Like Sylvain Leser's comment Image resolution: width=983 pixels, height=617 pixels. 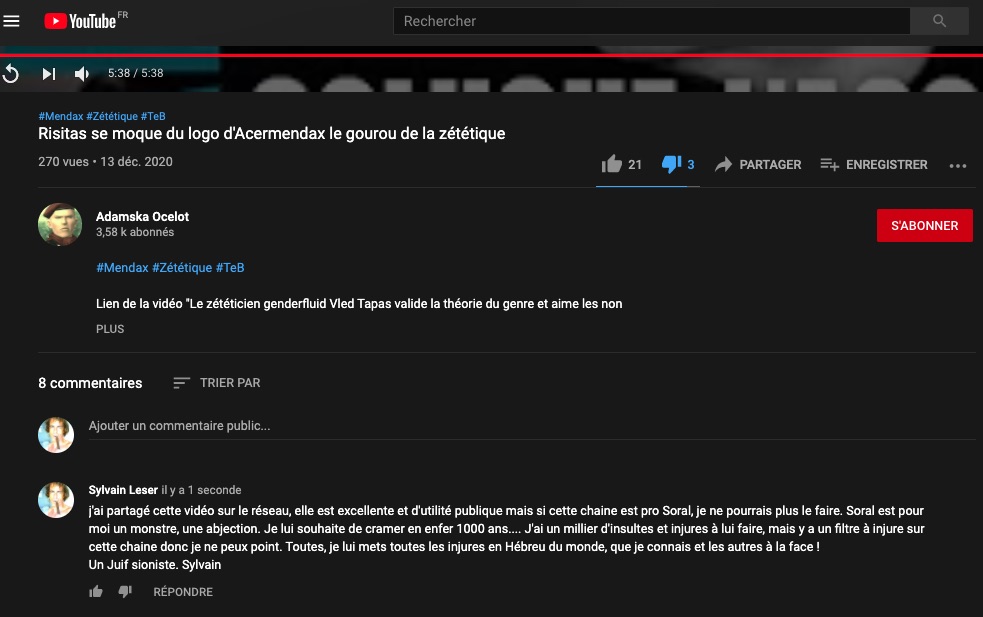[x=95, y=591]
